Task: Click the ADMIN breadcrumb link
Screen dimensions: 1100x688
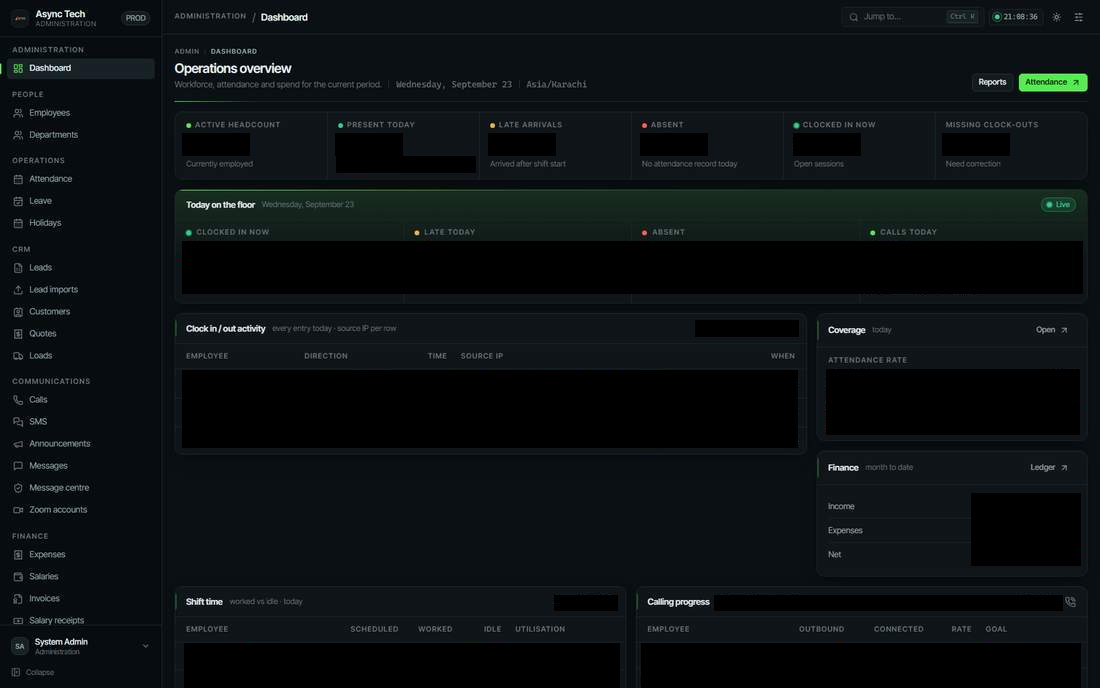Action: click(x=187, y=51)
